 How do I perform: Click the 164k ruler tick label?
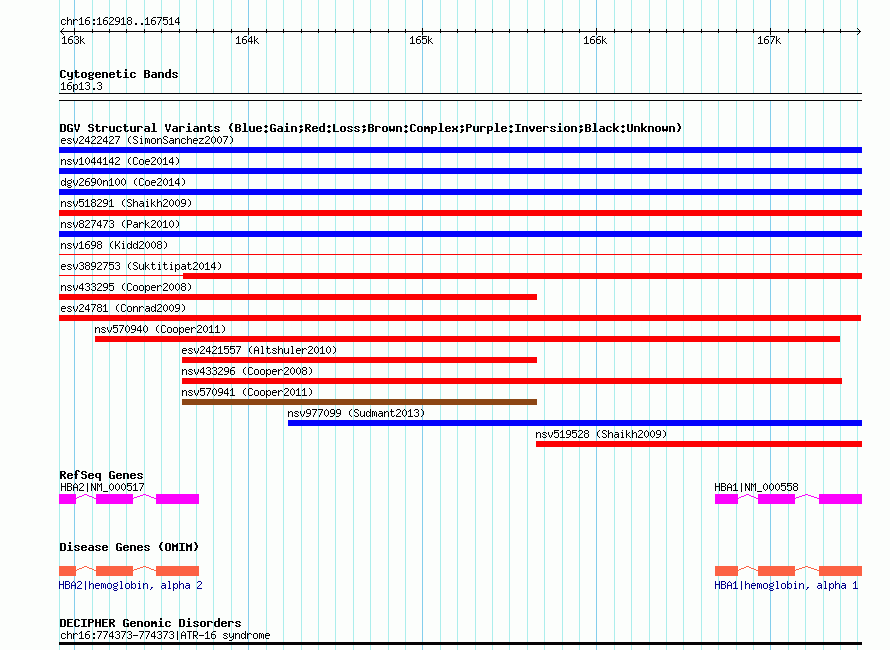click(x=247, y=40)
